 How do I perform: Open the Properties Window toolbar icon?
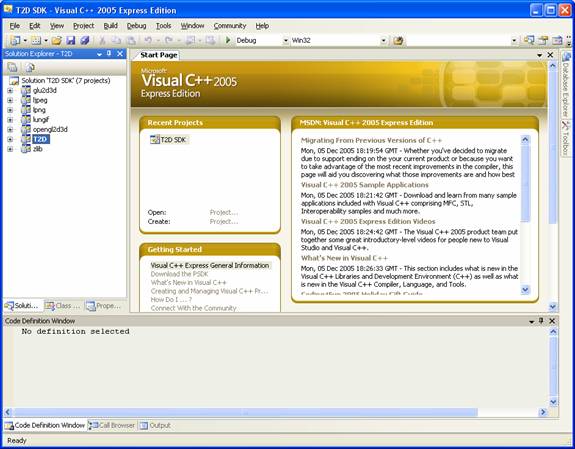543,40
